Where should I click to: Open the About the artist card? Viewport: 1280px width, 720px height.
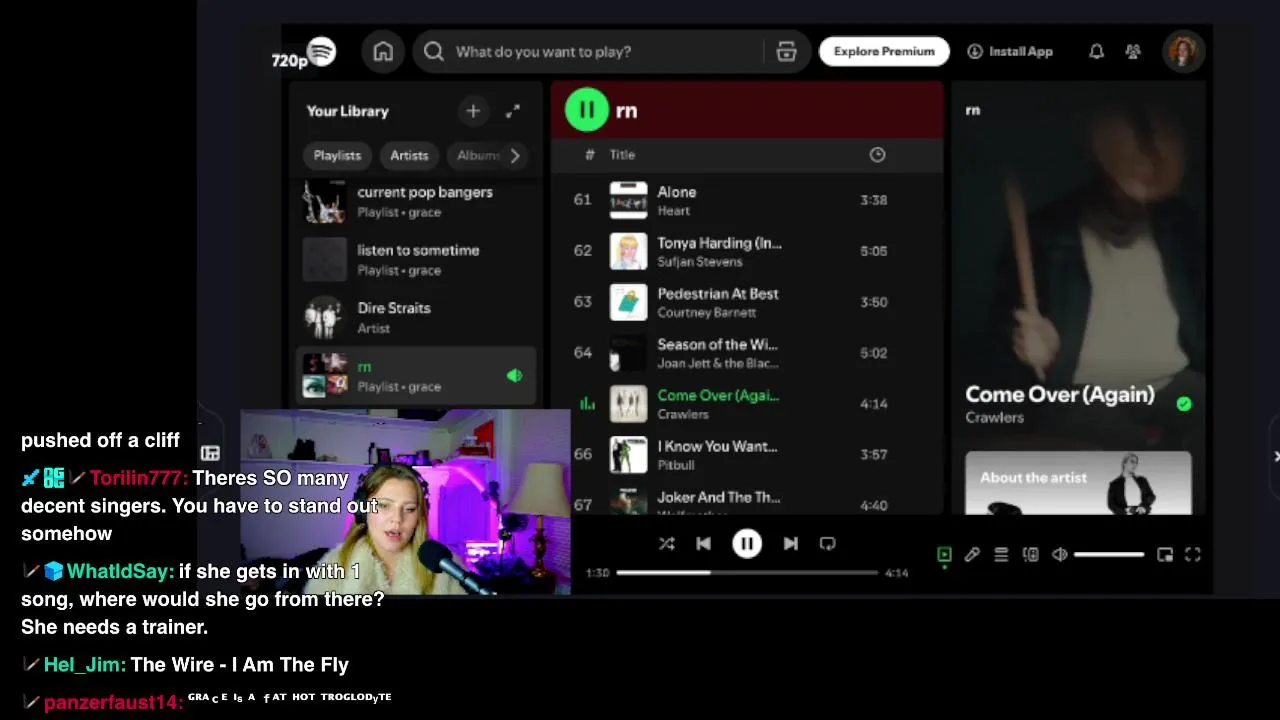(1078, 483)
